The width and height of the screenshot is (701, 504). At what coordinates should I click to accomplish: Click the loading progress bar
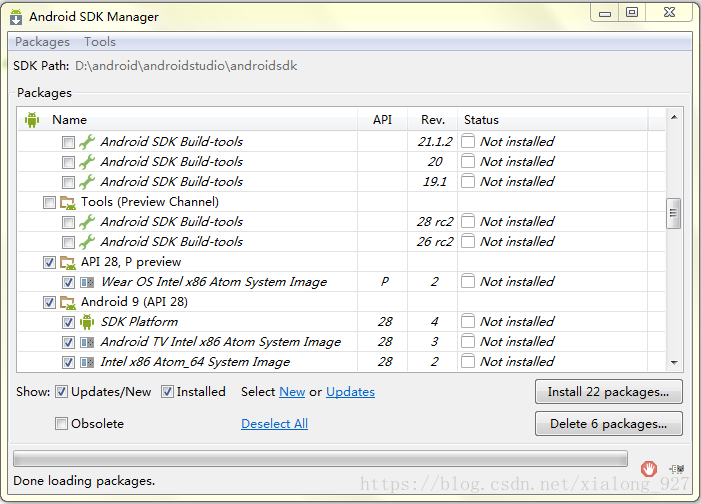tap(320, 459)
